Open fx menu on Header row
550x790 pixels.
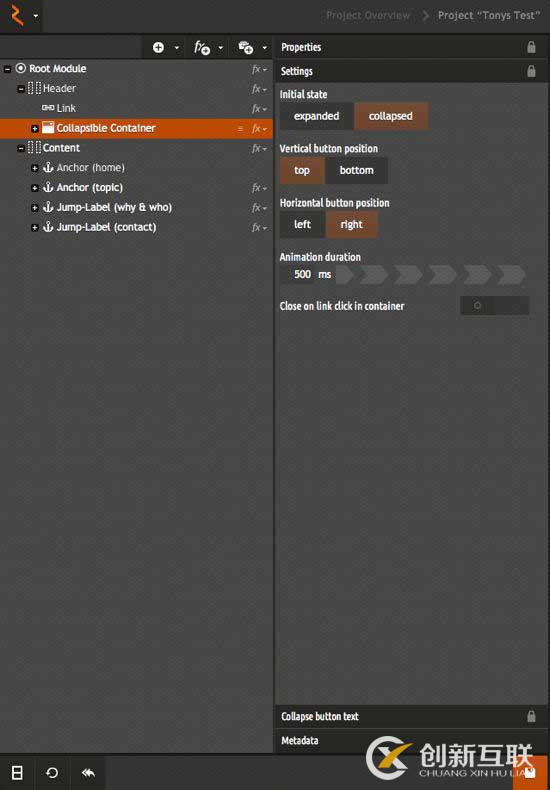tap(259, 89)
